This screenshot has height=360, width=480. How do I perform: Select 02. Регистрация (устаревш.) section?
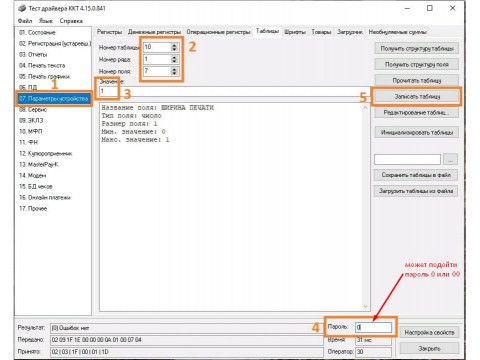click(x=55, y=43)
